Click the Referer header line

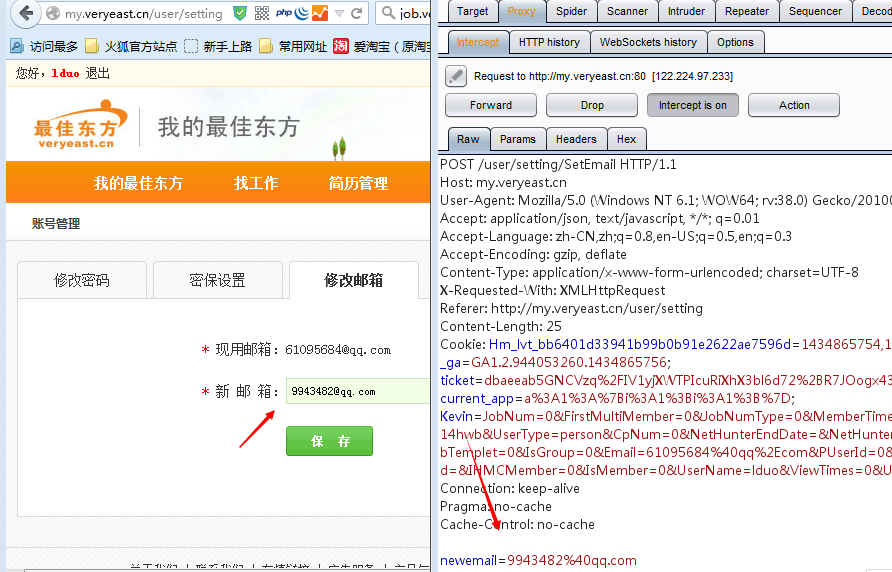tap(571, 308)
